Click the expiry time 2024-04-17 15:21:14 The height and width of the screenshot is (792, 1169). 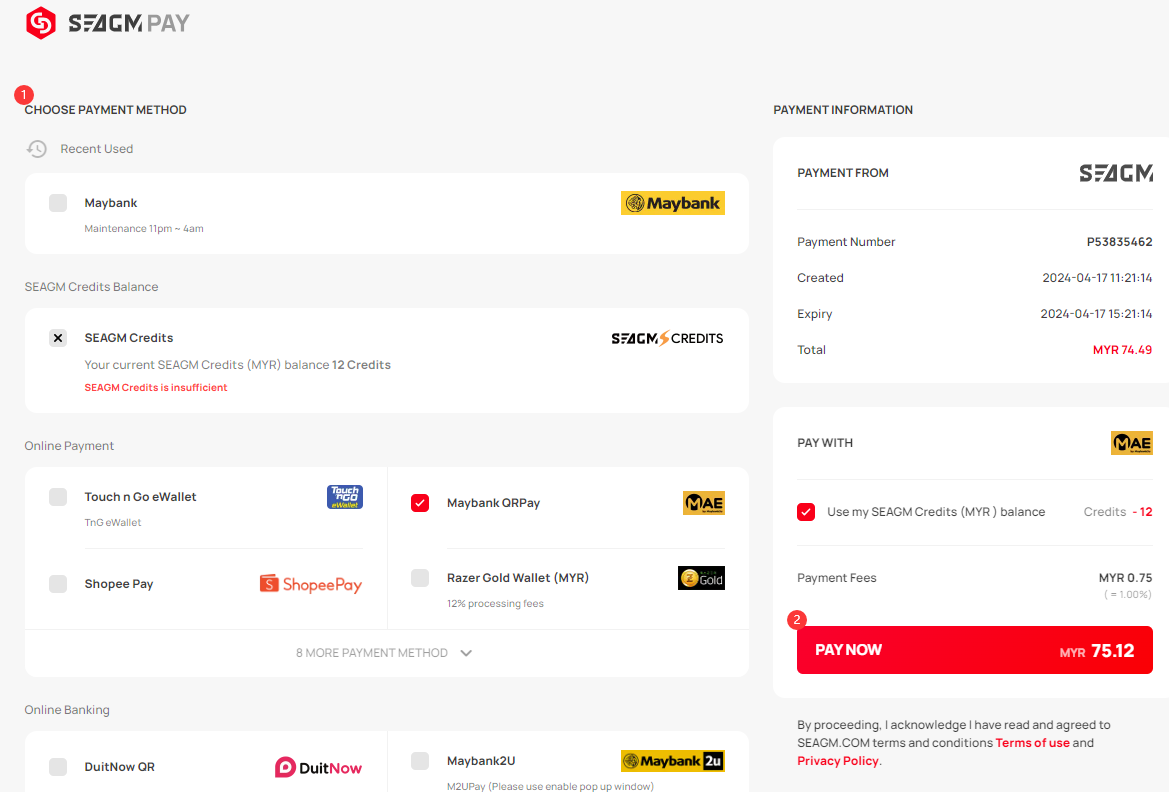1097,314
